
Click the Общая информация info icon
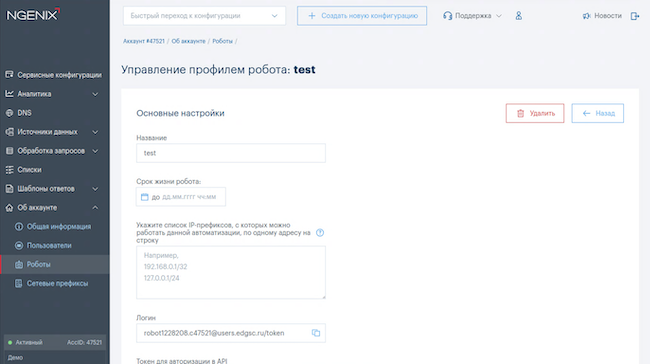click(x=19, y=226)
